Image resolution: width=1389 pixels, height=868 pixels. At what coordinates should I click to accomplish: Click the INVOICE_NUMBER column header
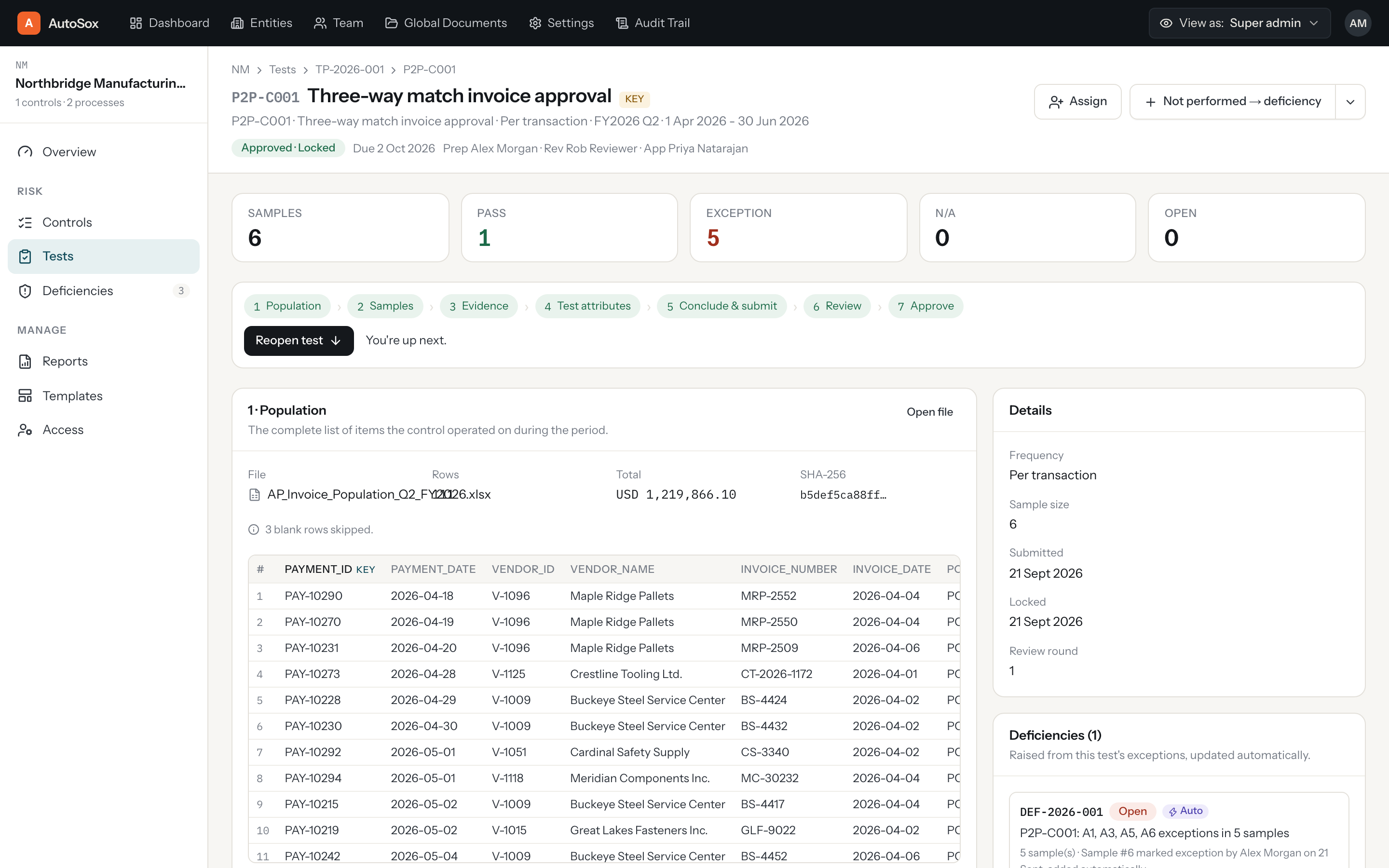[x=788, y=569]
